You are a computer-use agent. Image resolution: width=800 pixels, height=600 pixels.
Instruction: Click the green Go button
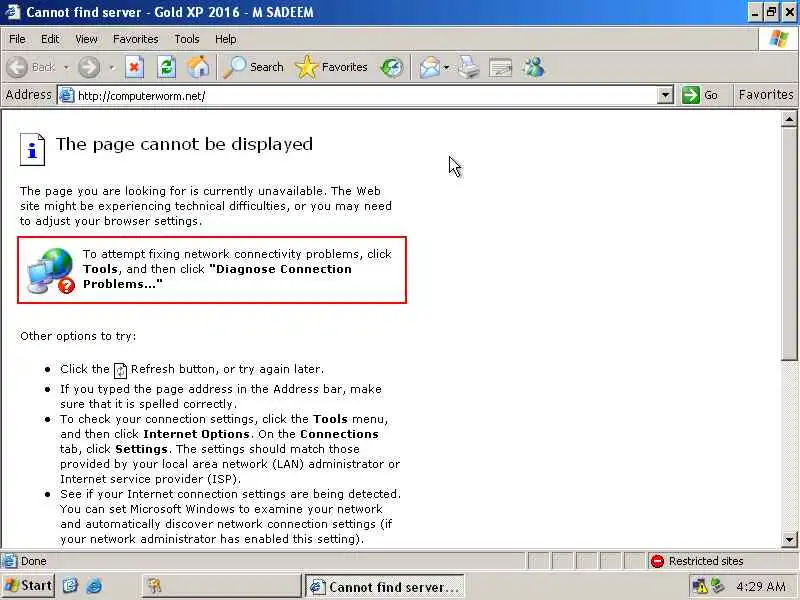click(701, 95)
